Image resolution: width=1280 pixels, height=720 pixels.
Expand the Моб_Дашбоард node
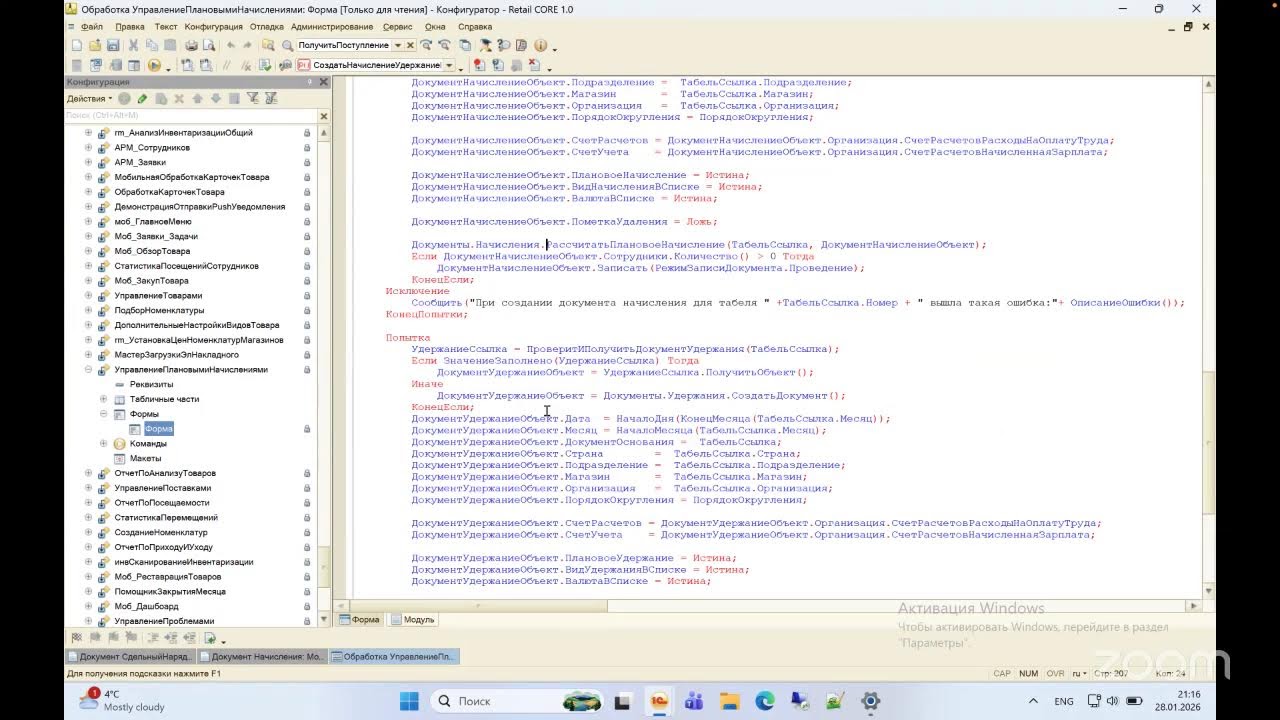pyautogui.click(x=88, y=606)
